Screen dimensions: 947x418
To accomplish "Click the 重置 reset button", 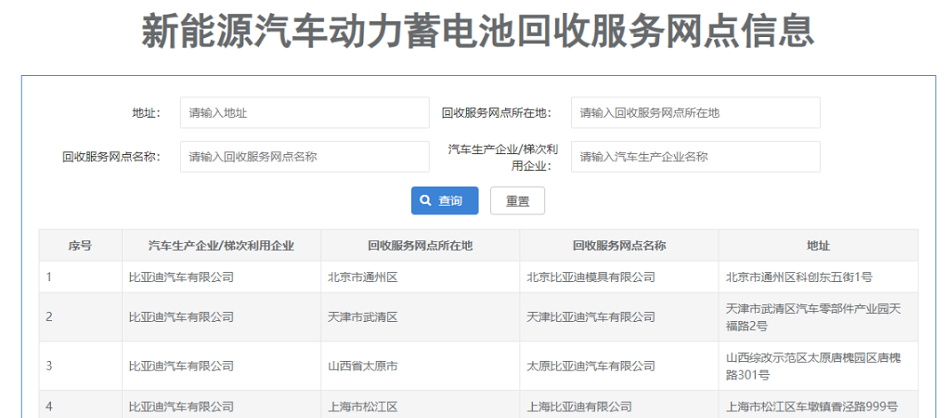I will point(518,201).
